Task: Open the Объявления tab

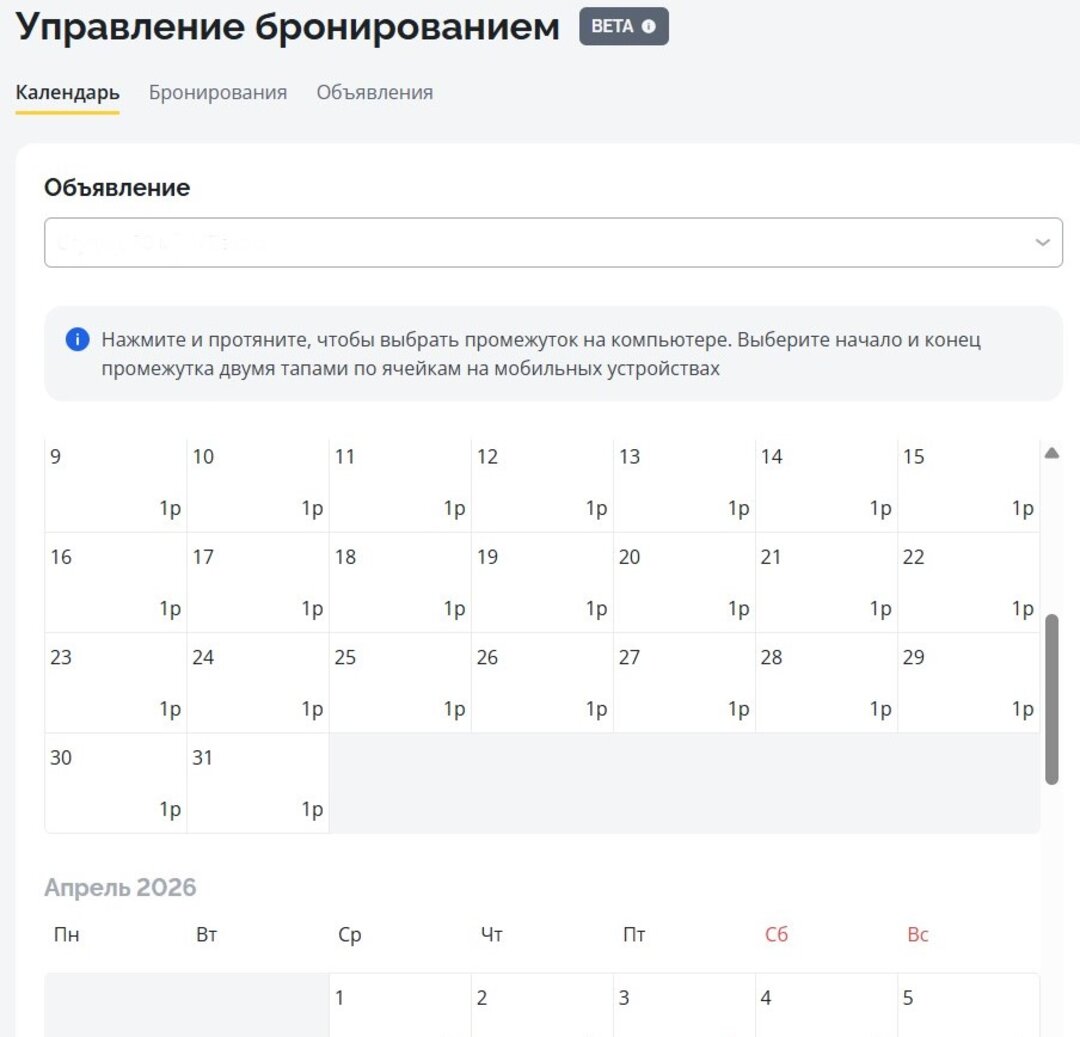Action: [x=375, y=93]
